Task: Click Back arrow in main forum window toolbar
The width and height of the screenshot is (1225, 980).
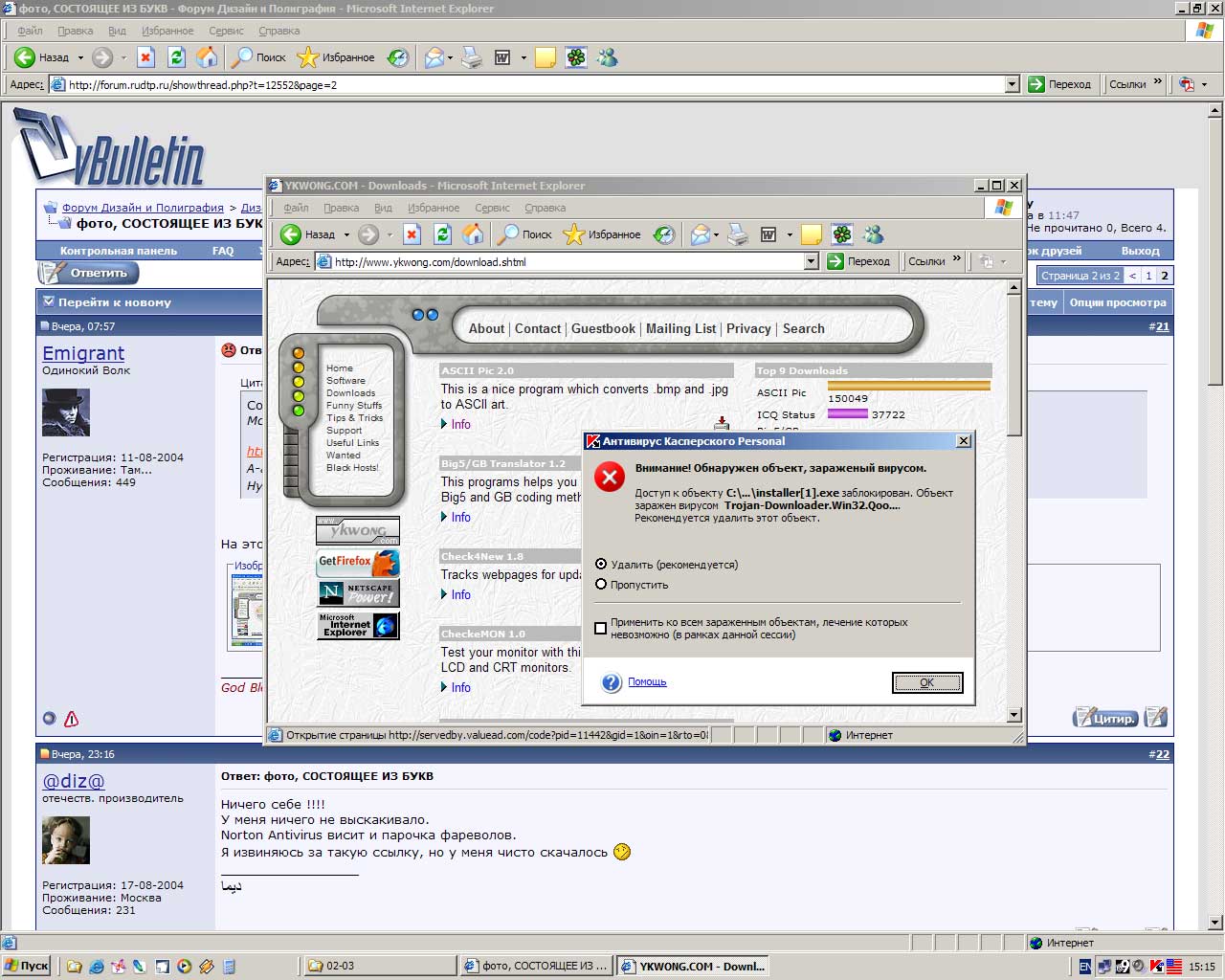Action: pyautogui.click(x=25, y=57)
